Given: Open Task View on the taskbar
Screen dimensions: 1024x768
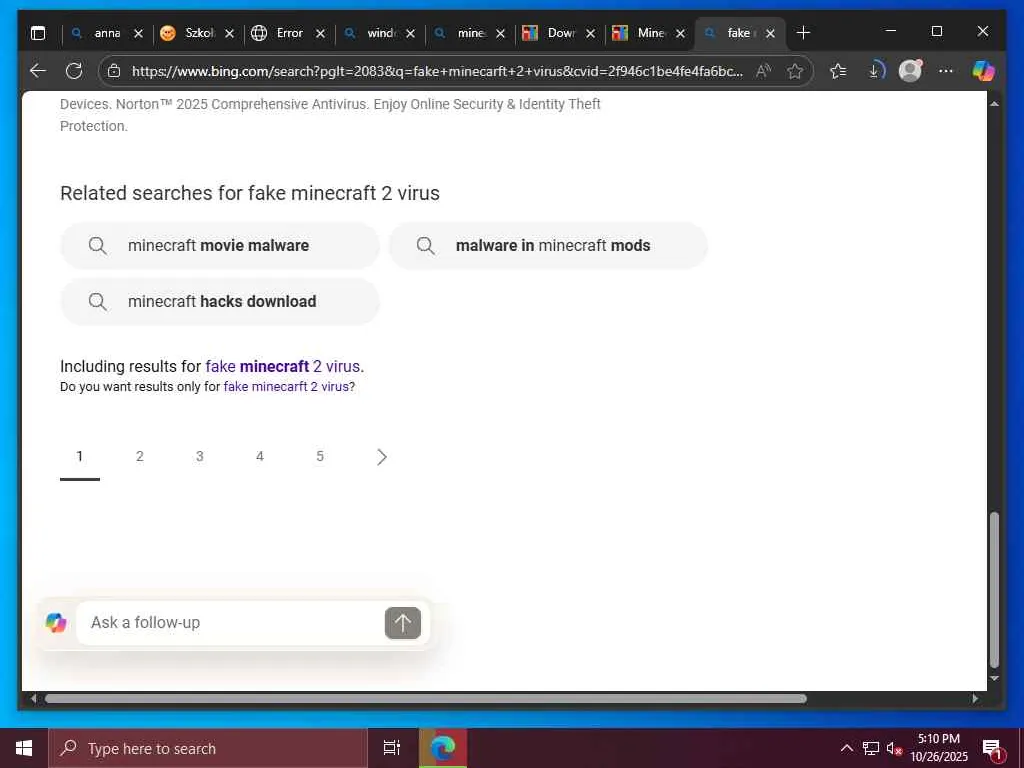Looking at the screenshot, I should pyautogui.click(x=392, y=748).
